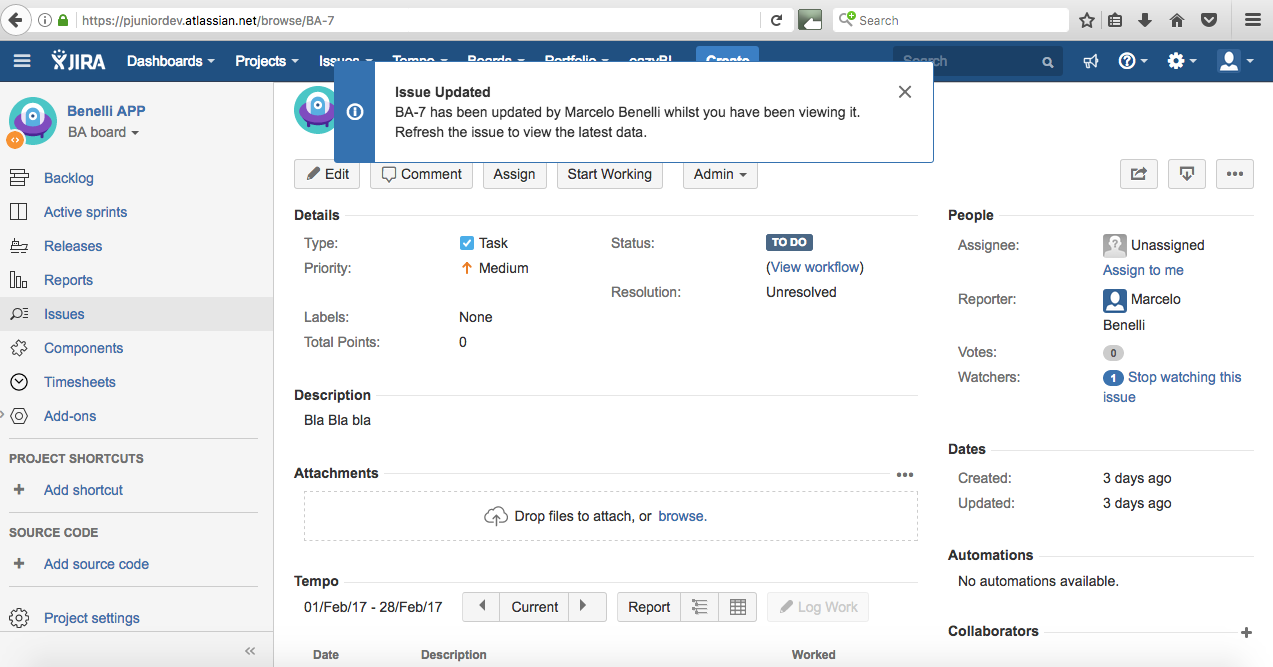Click Add source code link

tap(96, 564)
